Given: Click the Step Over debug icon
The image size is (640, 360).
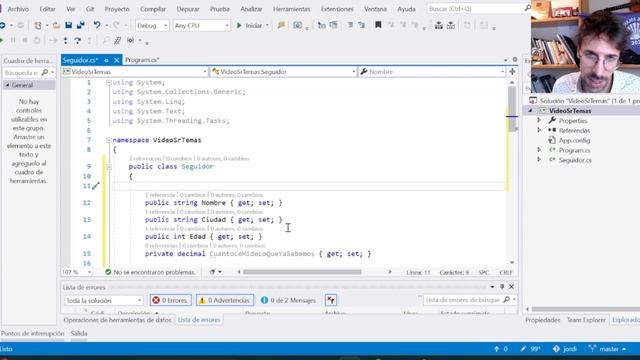Looking at the screenshot, I should click(78, 40).
